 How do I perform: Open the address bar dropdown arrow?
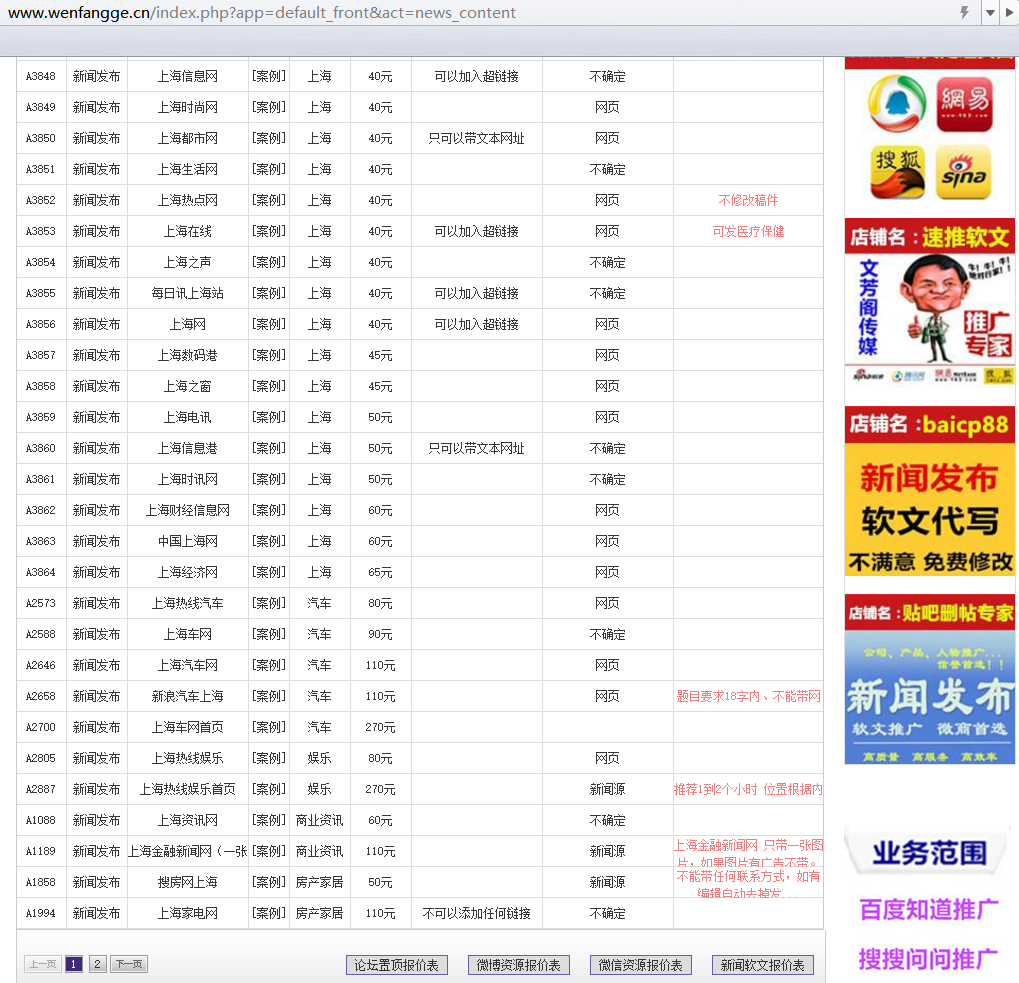pyautogui.click(x=989, y=13)
